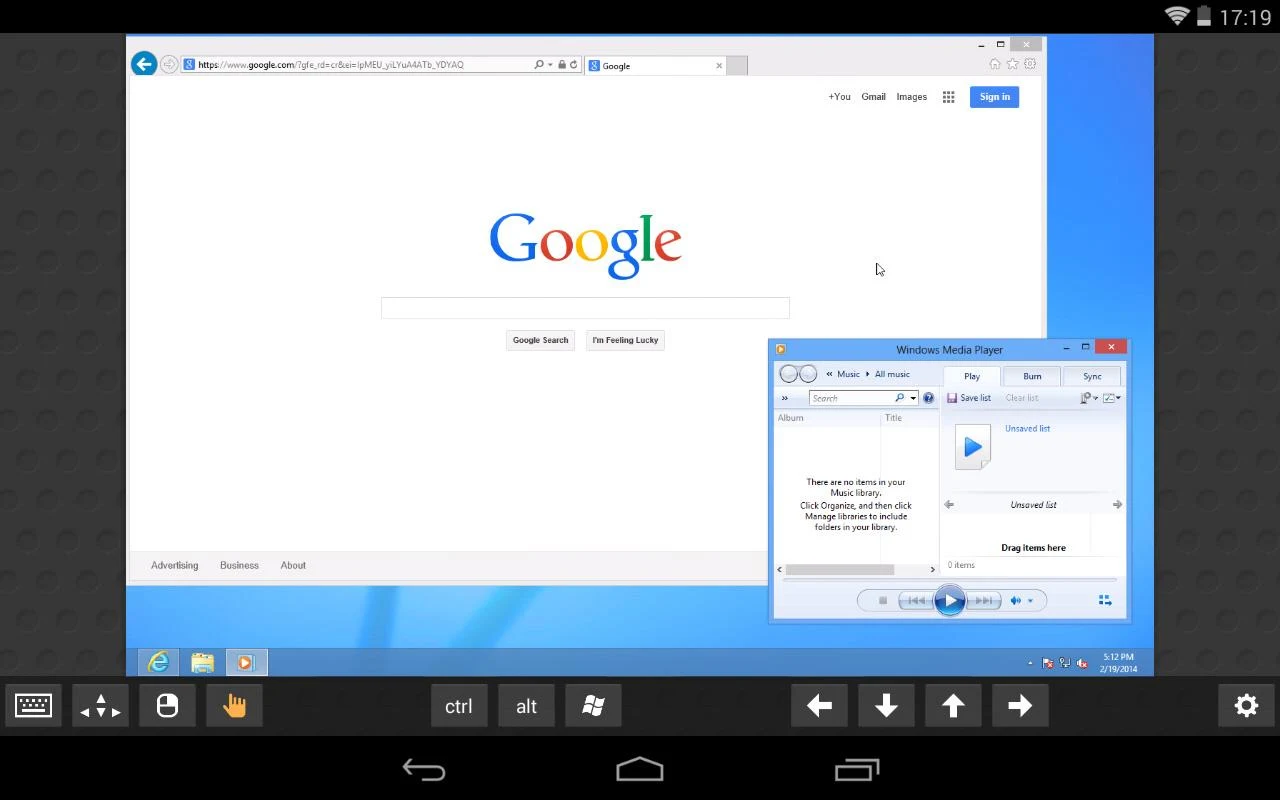Open File Explorer from the taskbar
Screen dimensions: 1280x800
click(x=202, y=662)
